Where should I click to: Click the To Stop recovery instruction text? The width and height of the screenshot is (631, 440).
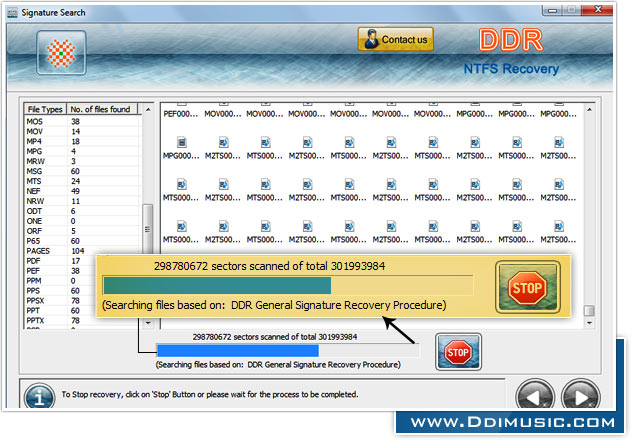point(210,395)
